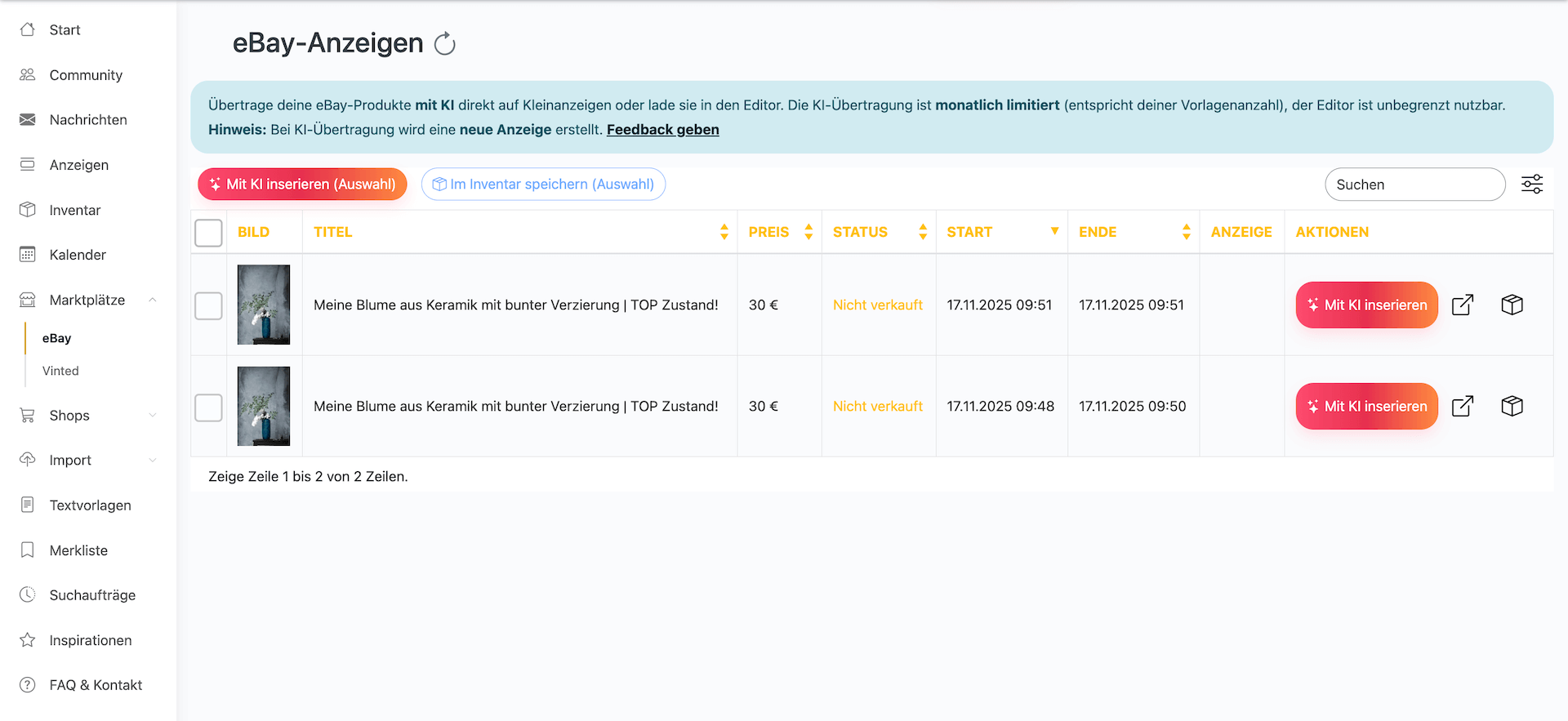
Task: Open the filter settings icon next to search
Action: [x=1531, y=185]
